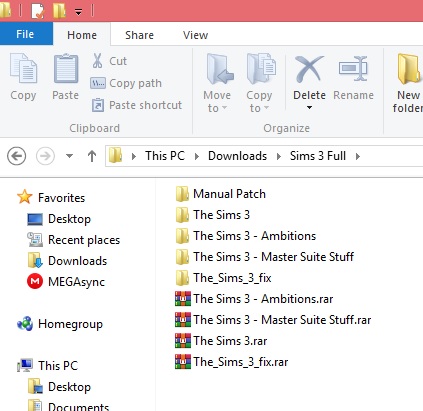Open the Delete options dropdown arrow
This screenshot has width=423, height=411.
click(309, 108)
